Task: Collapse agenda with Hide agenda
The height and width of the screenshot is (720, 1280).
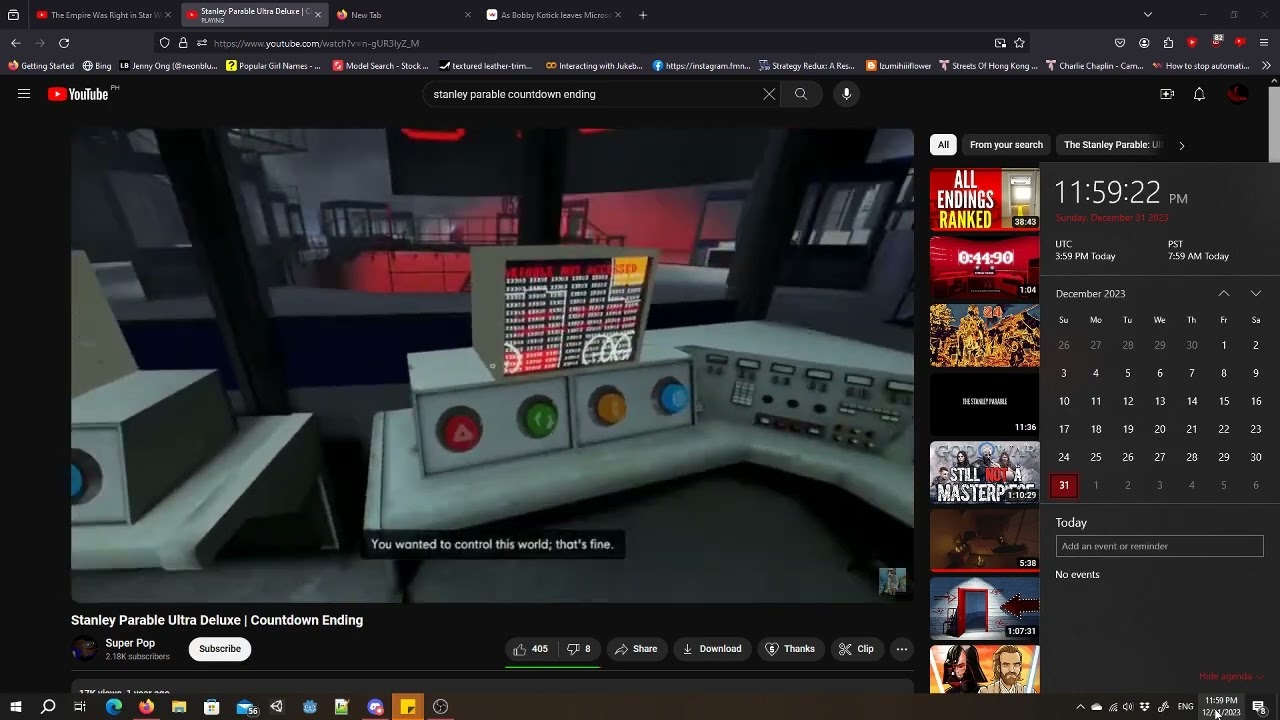Action: coord(1231,677)
